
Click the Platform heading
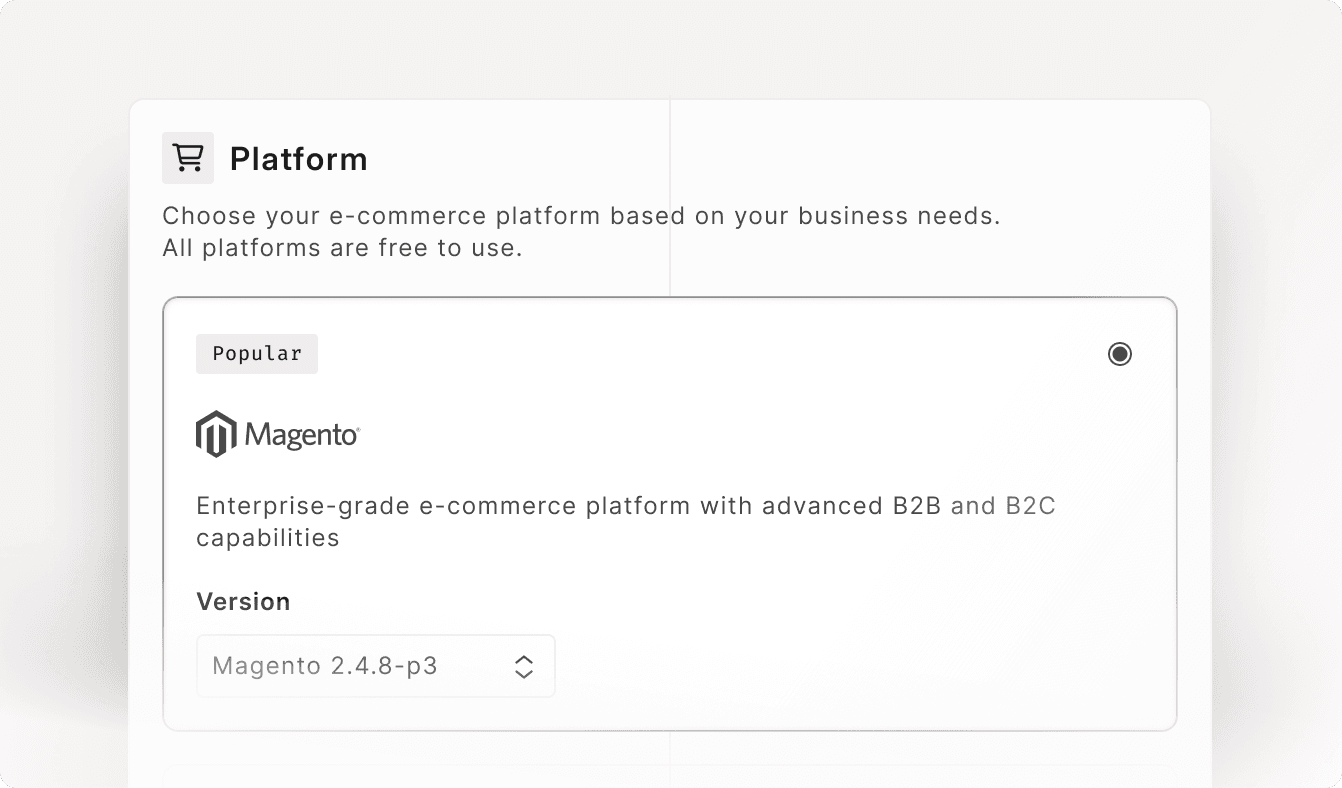coord(299,159)
